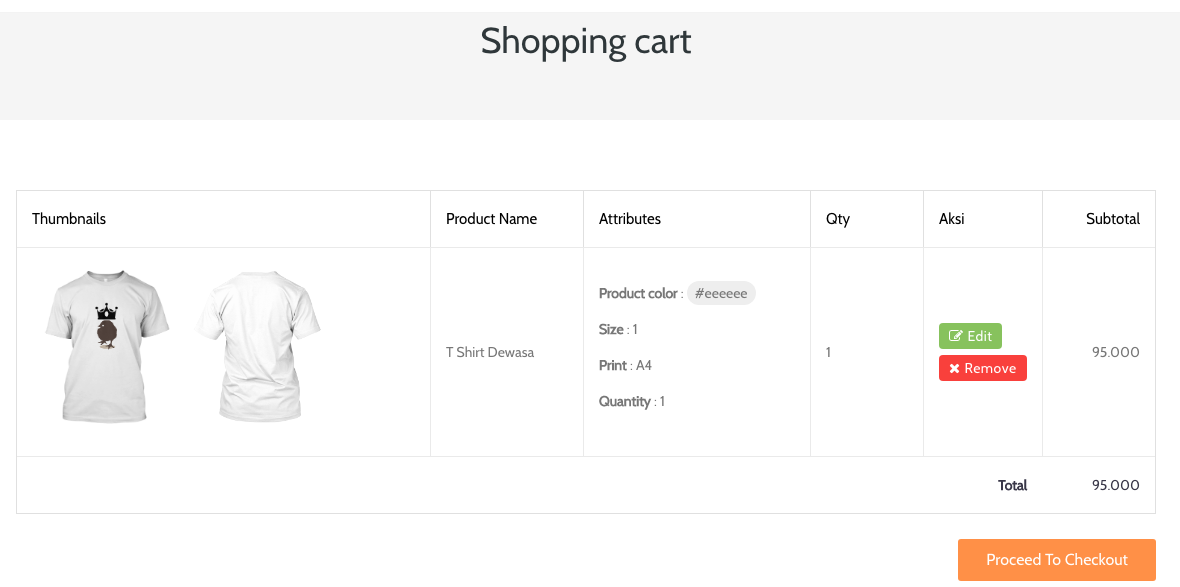
Task: Click the 95.000 amount in Total row
Action: (x=1115, y=485)
